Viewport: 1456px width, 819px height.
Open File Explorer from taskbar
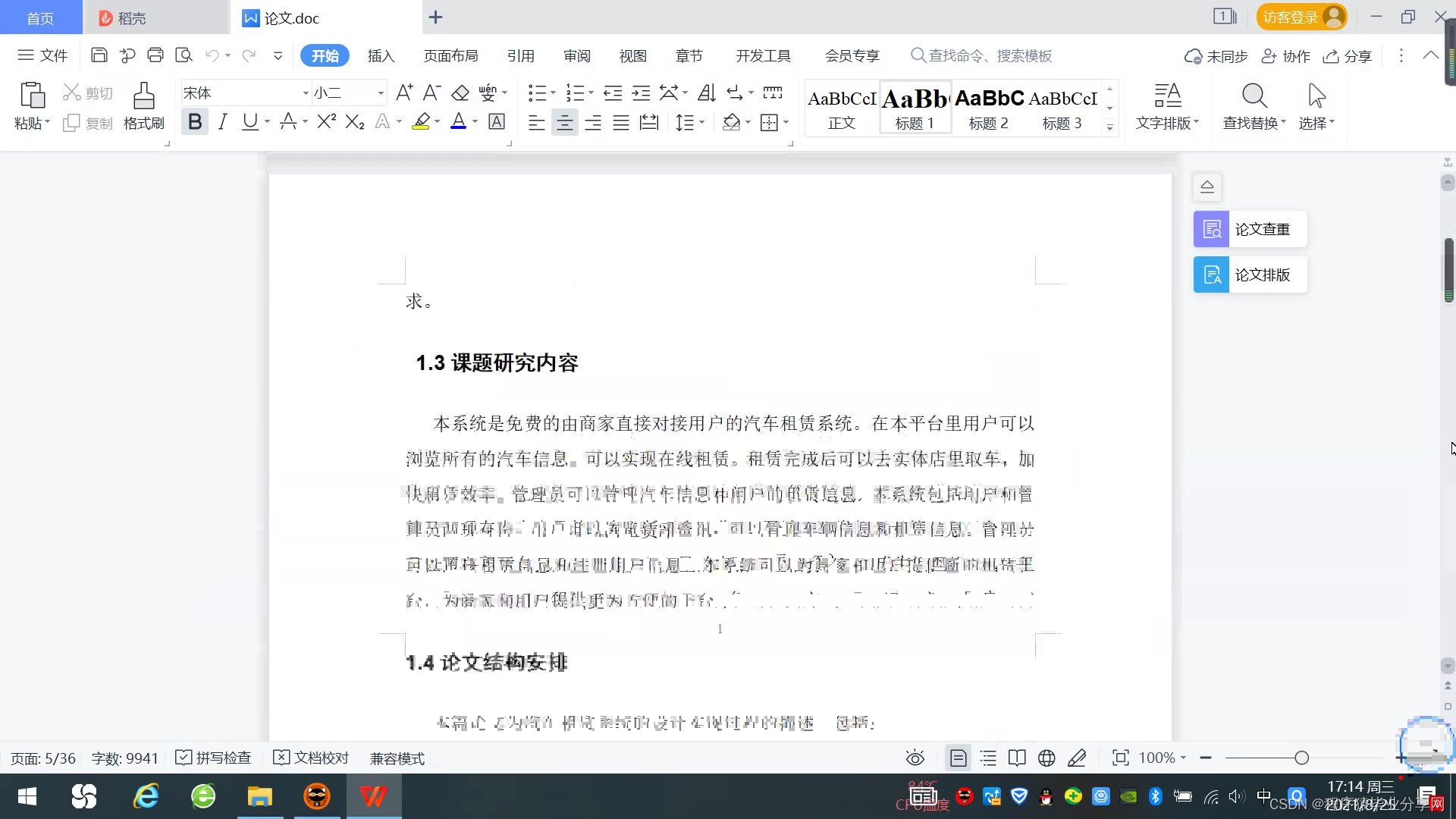click(x=259, y=797)
